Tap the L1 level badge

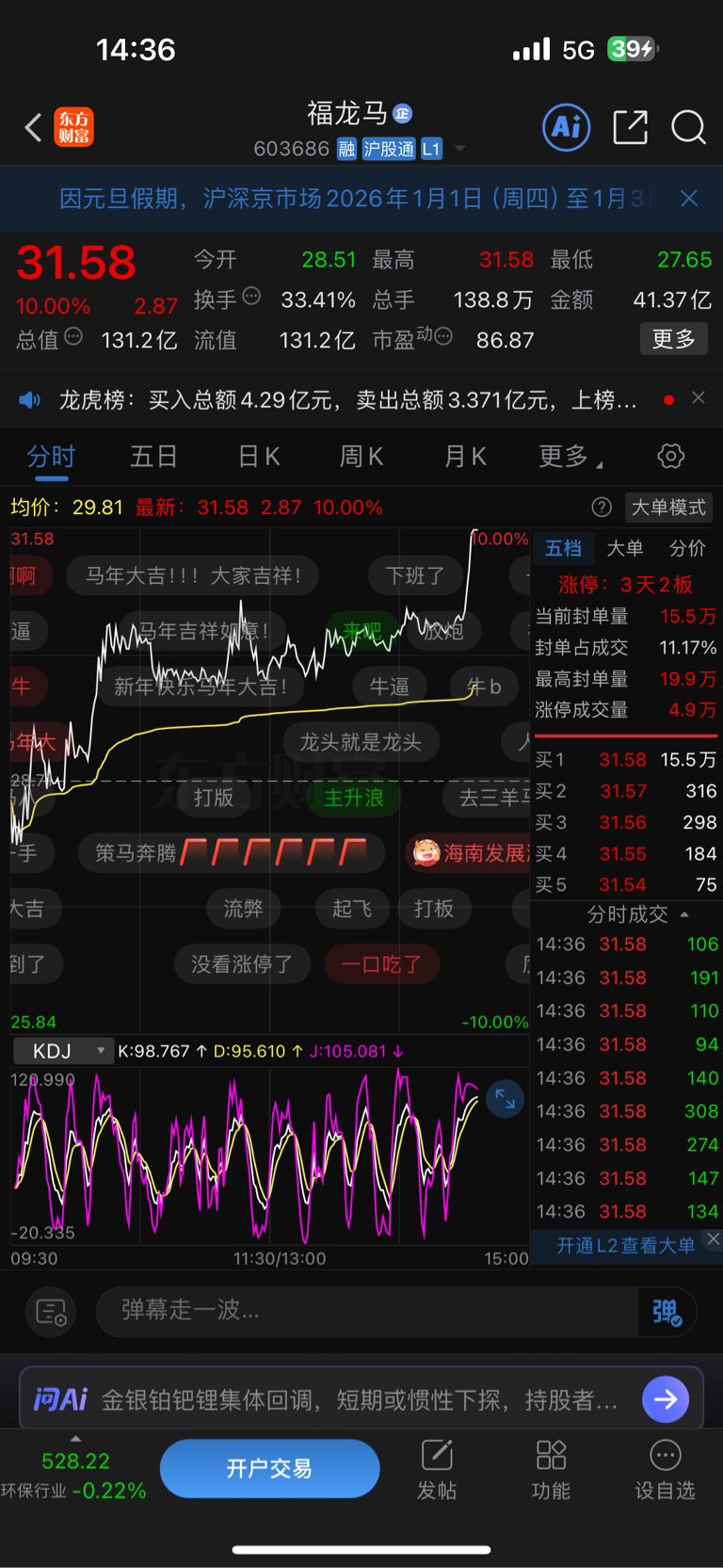click(431, 149)
